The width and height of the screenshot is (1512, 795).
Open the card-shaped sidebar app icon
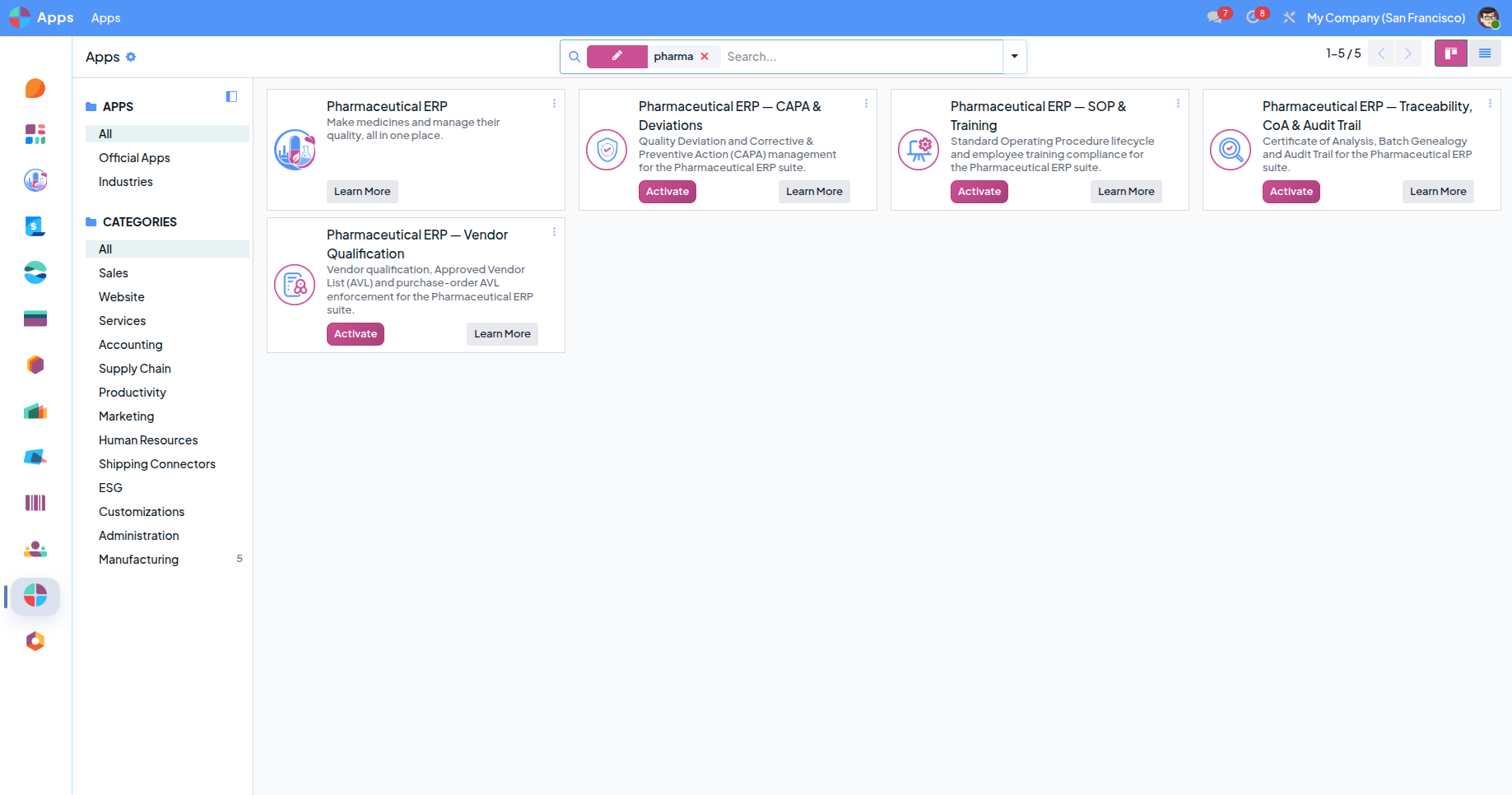[35, 318]
